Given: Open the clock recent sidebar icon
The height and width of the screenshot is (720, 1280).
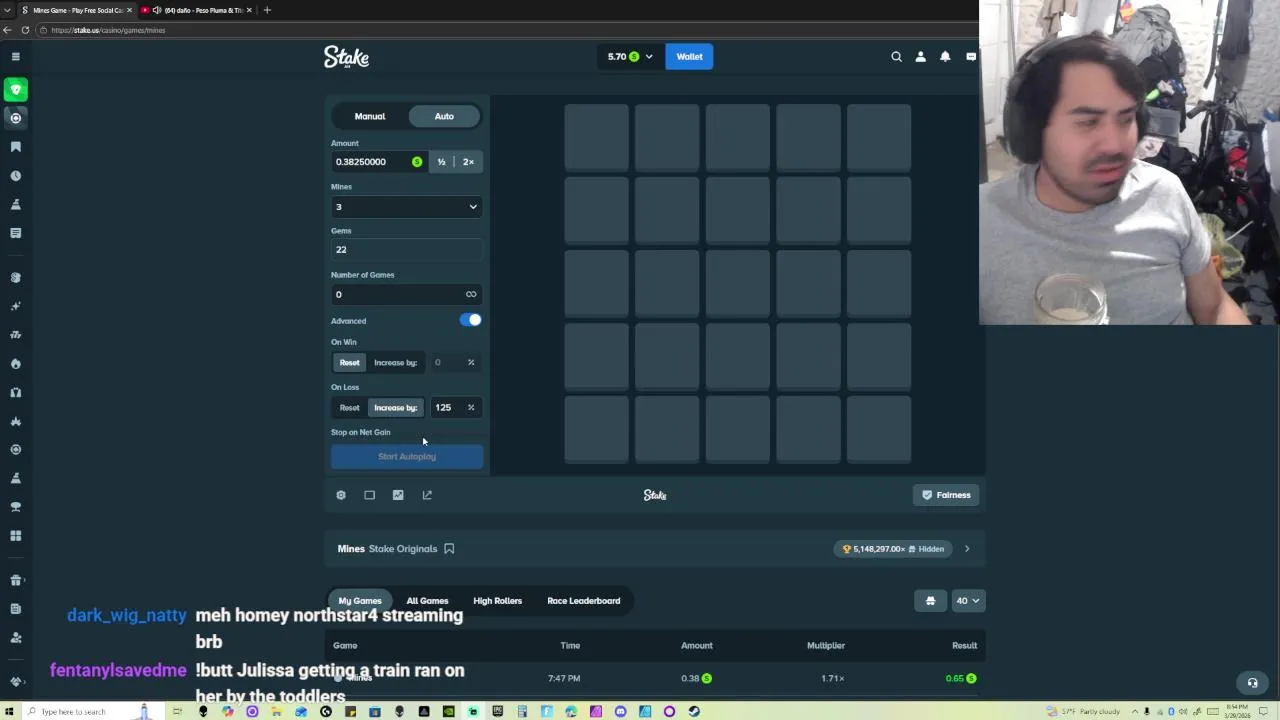Looking at the screenshot, I should click(x=15, y=176).
